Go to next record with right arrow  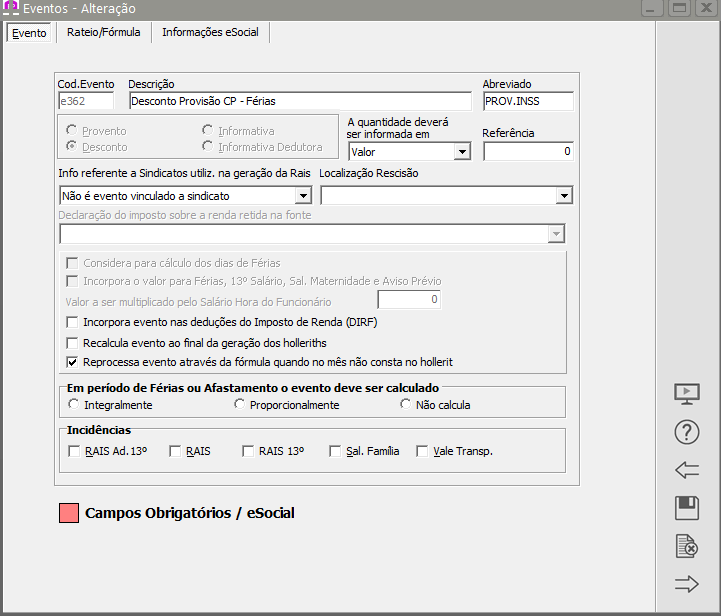pos(687,585)
